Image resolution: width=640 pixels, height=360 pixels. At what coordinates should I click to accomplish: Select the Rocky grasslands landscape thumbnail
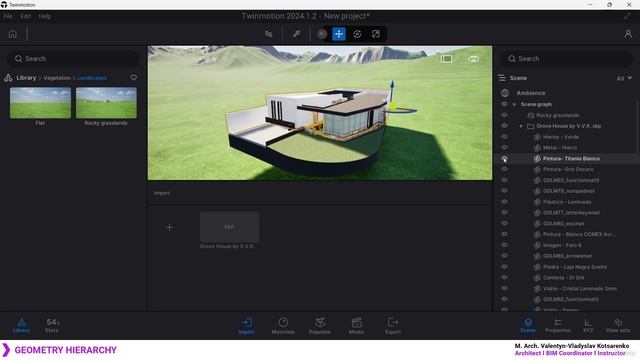(106, 103)
